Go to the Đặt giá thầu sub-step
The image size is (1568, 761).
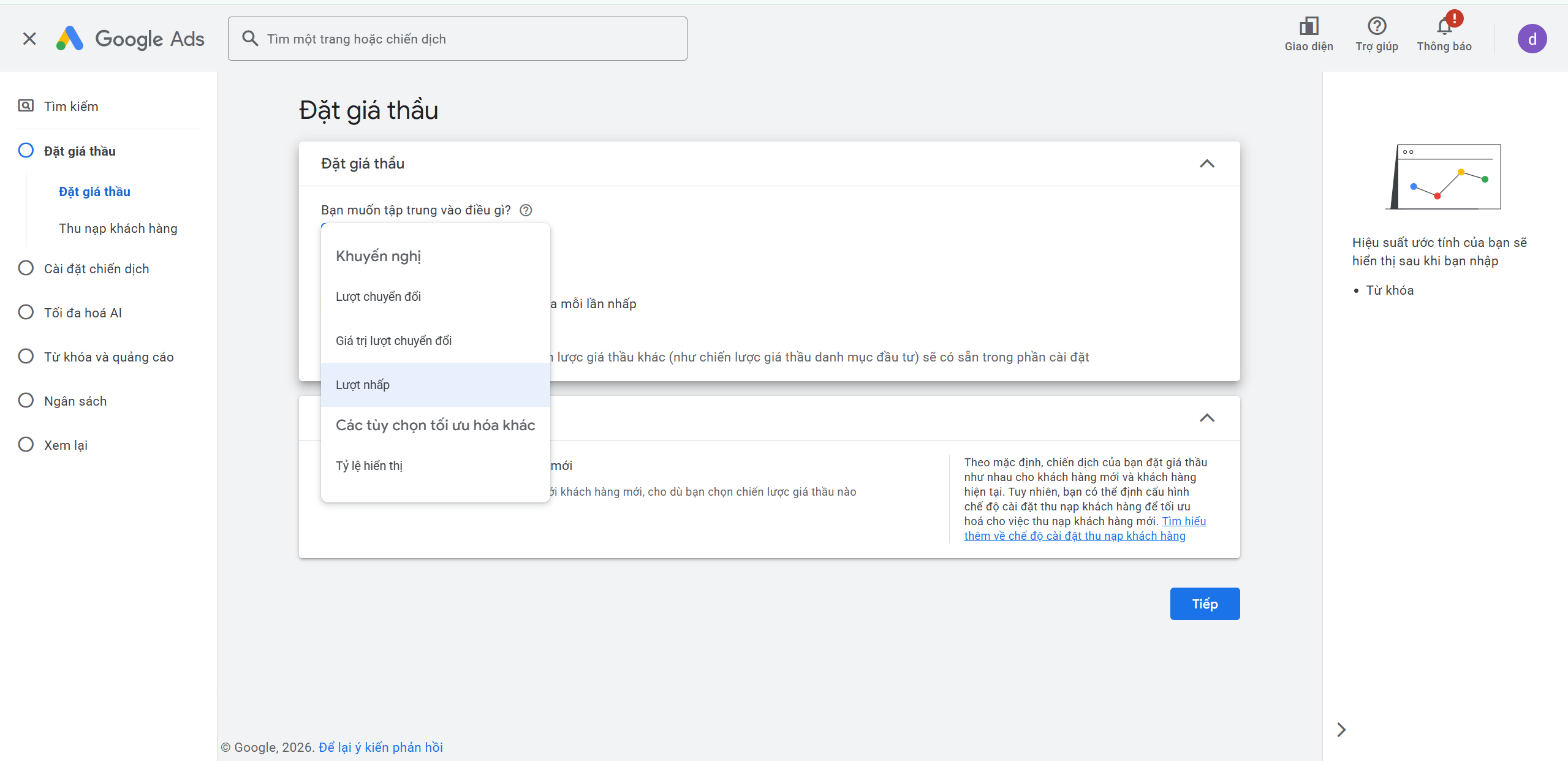coord(94,192)
